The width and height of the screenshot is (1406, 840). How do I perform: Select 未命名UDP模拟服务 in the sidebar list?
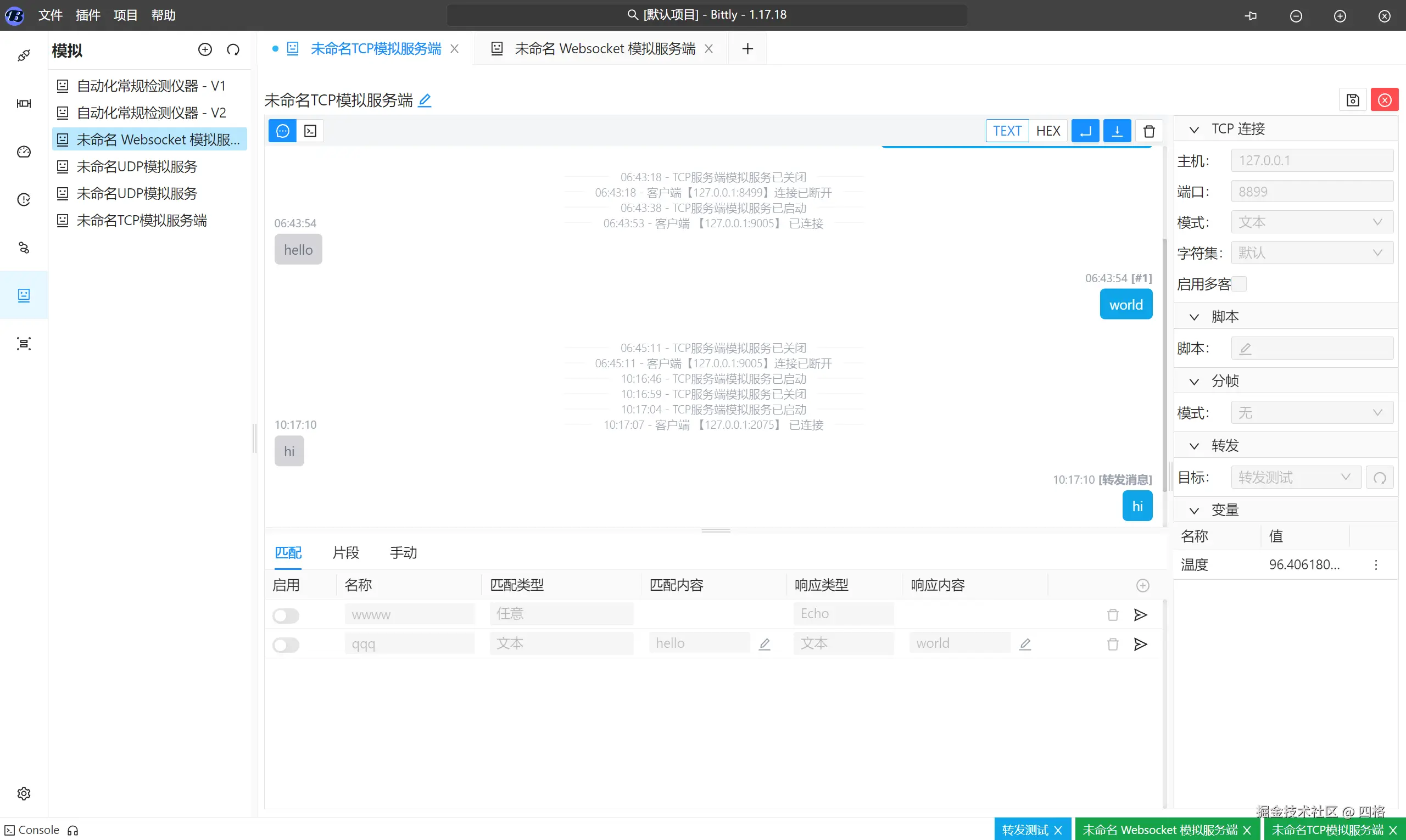[136, 166]
